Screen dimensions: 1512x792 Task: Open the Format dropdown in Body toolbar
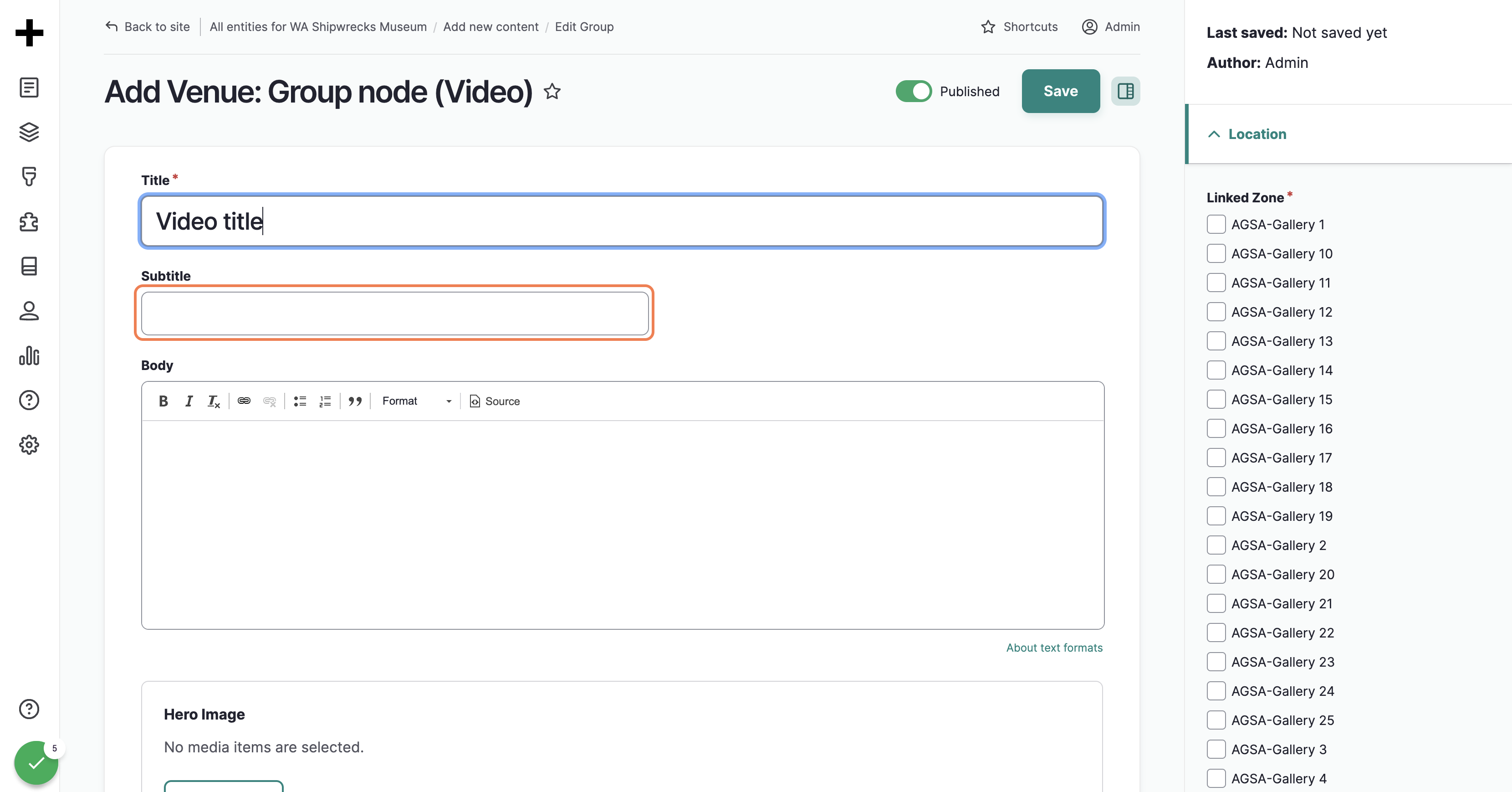416,401
